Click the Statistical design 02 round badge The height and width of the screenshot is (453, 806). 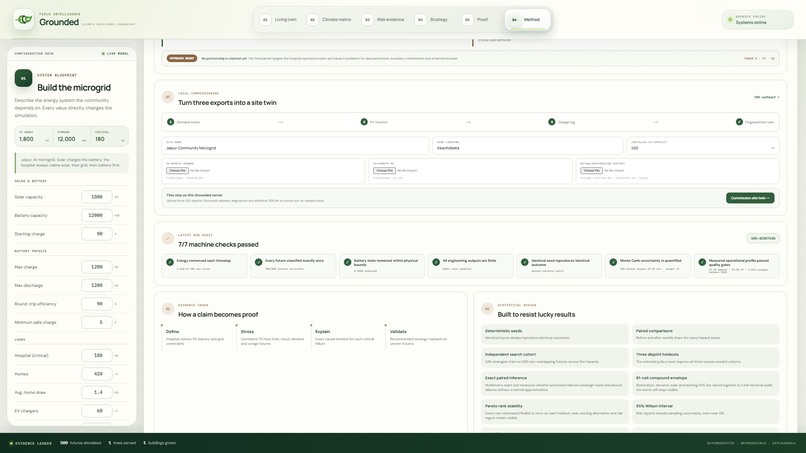(487, 309)
